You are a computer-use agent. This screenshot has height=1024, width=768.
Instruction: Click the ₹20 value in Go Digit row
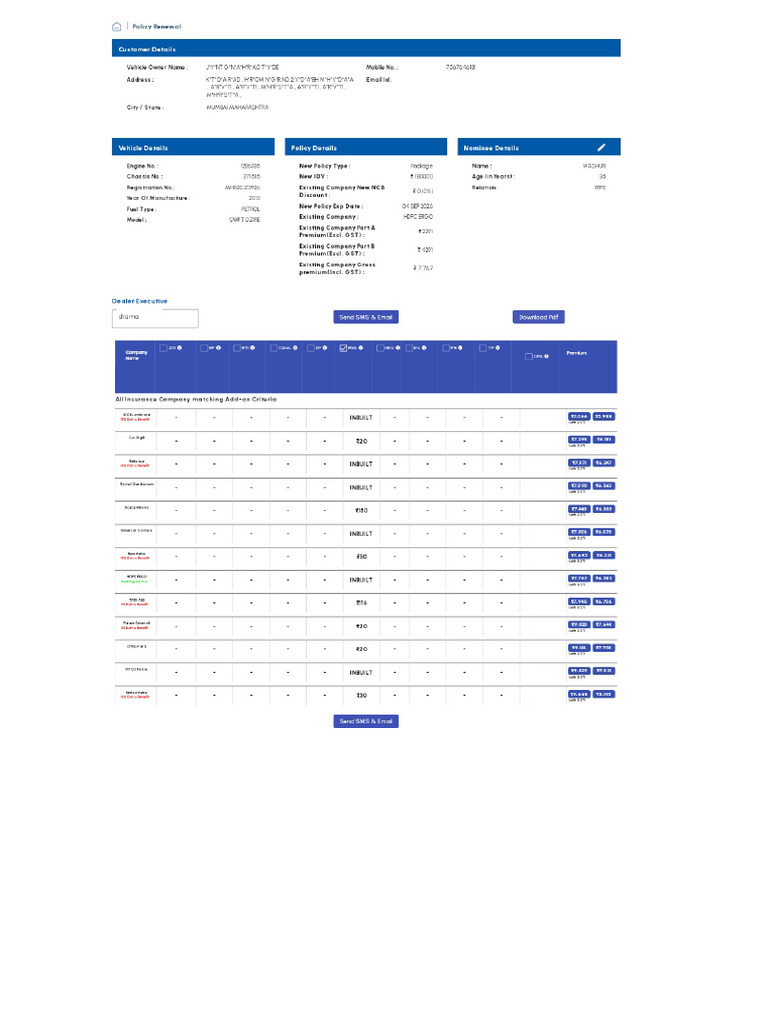click(x=361, y=441)
